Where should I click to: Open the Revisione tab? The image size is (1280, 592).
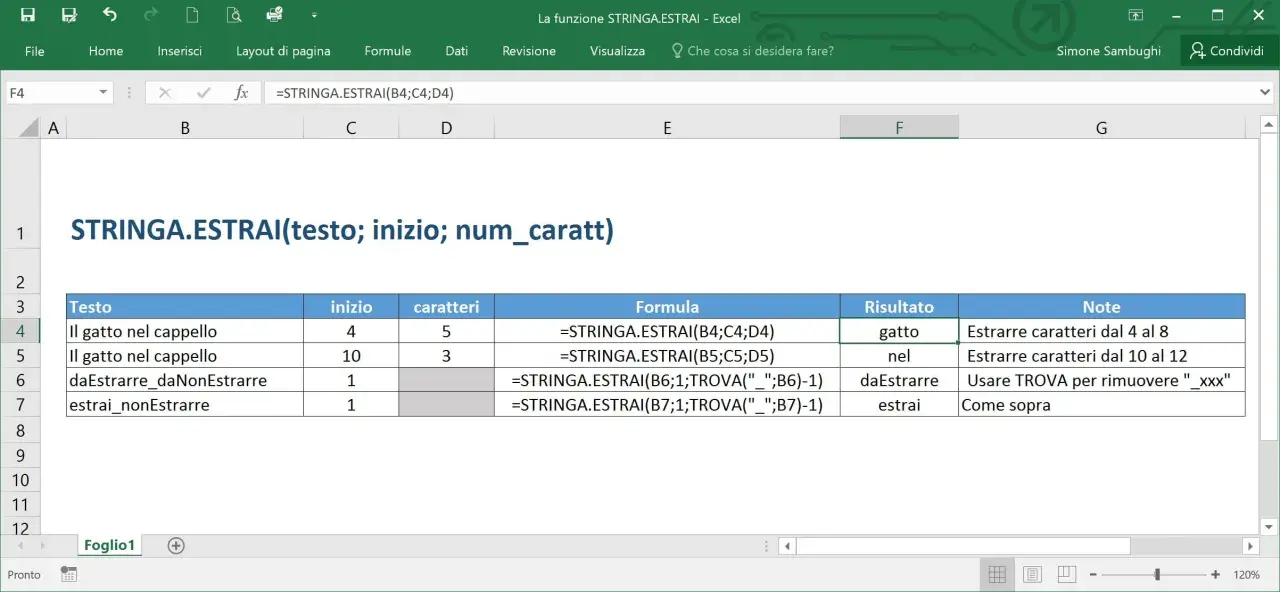pos(529,51)
